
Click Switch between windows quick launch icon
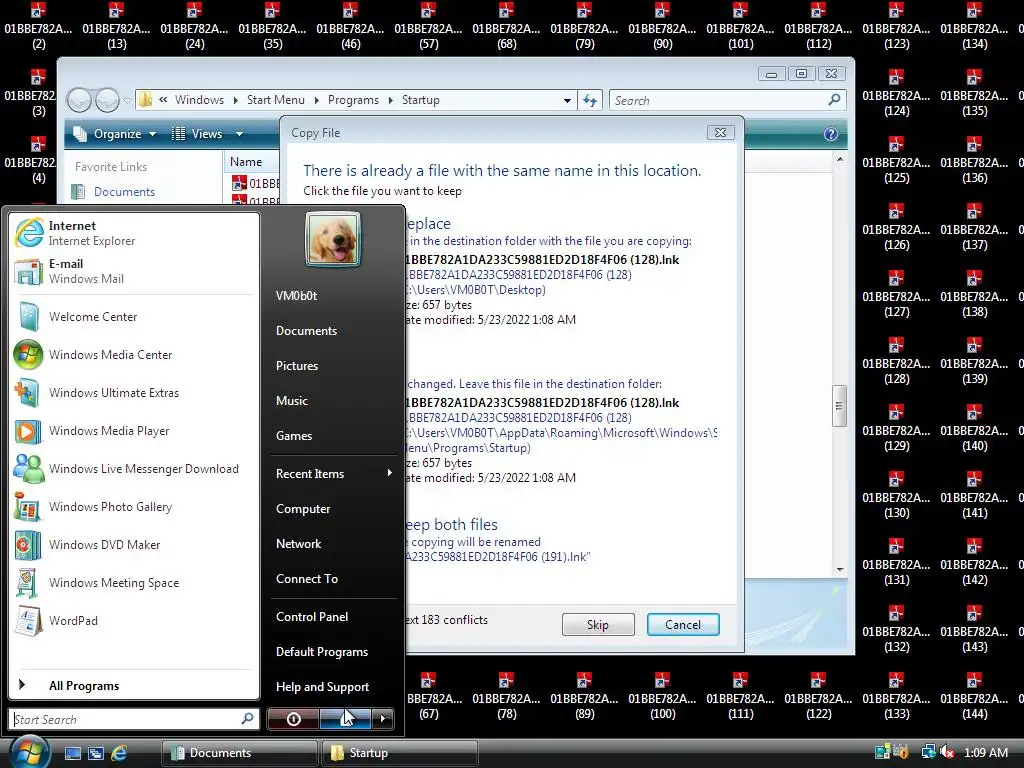point(96,753)
